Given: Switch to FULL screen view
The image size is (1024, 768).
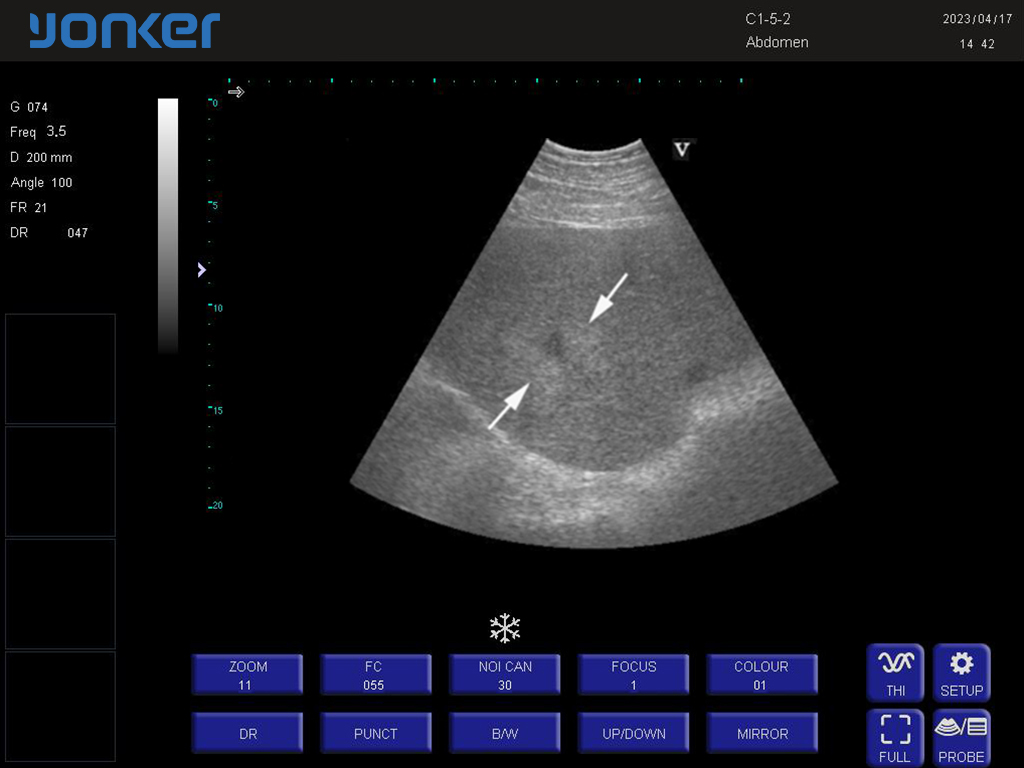Looking at the screenshot, I should pyautogui.click(x=895, y=738).
